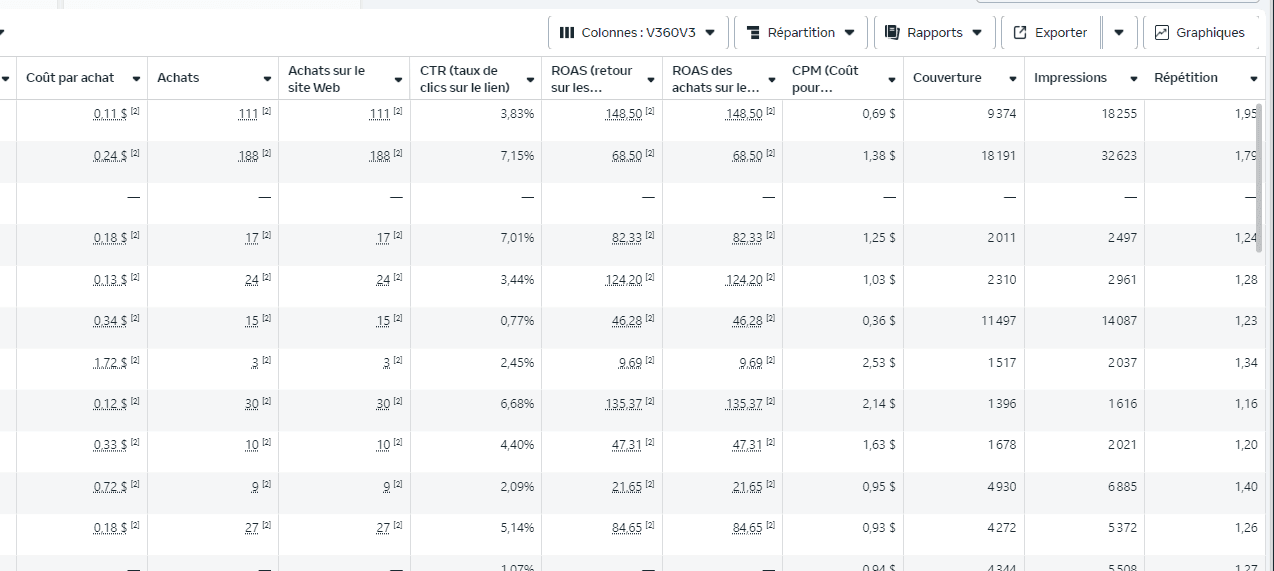The image size is (1274, 571).
Task: Click Achats value 111
Action: pos(249,114)
